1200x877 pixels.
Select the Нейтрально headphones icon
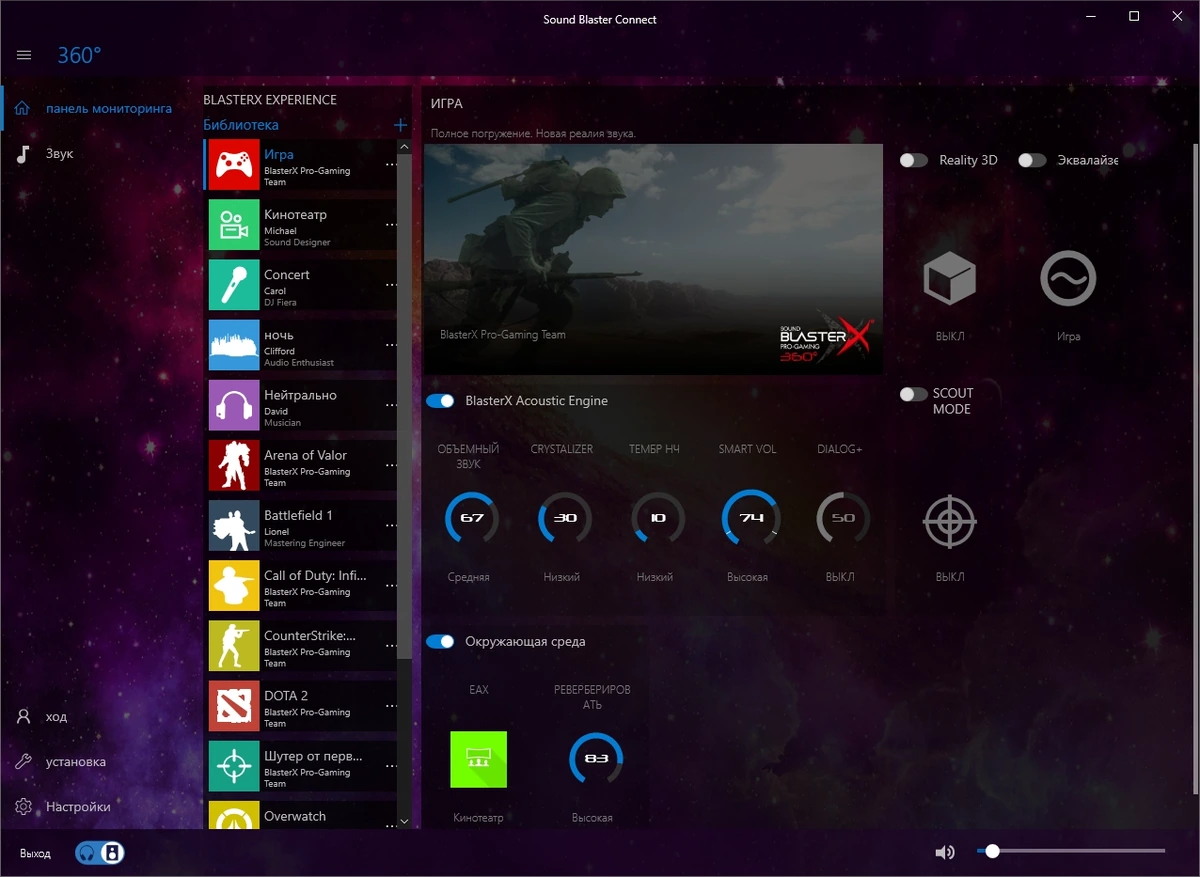234,405
